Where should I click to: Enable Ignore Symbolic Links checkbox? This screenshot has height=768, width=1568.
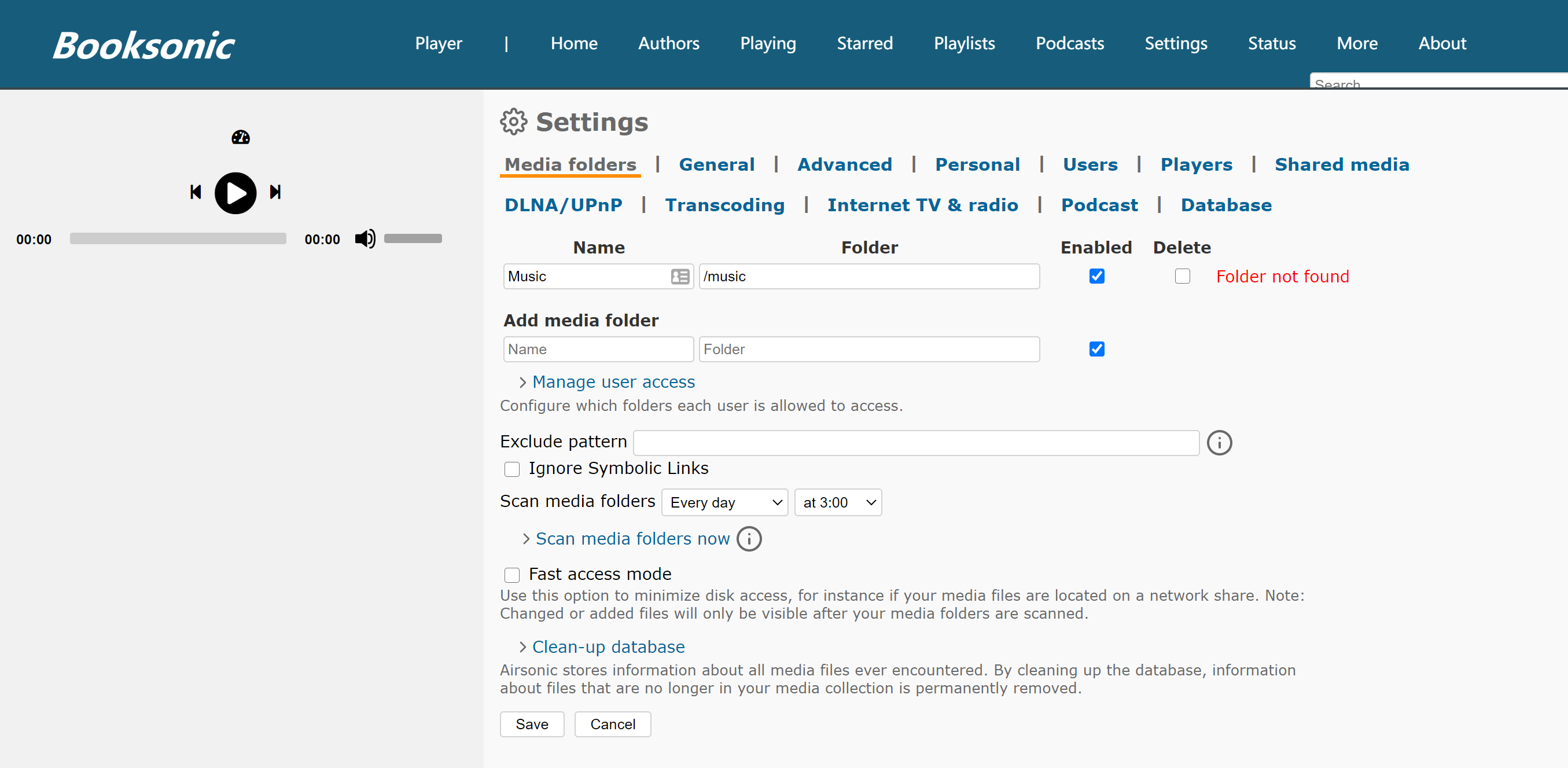pos(512,469)
